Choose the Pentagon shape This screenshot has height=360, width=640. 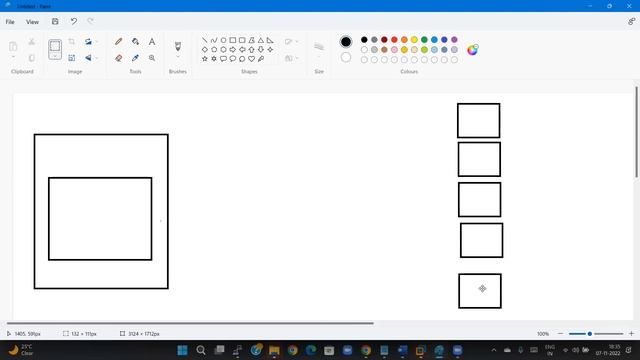214,49
